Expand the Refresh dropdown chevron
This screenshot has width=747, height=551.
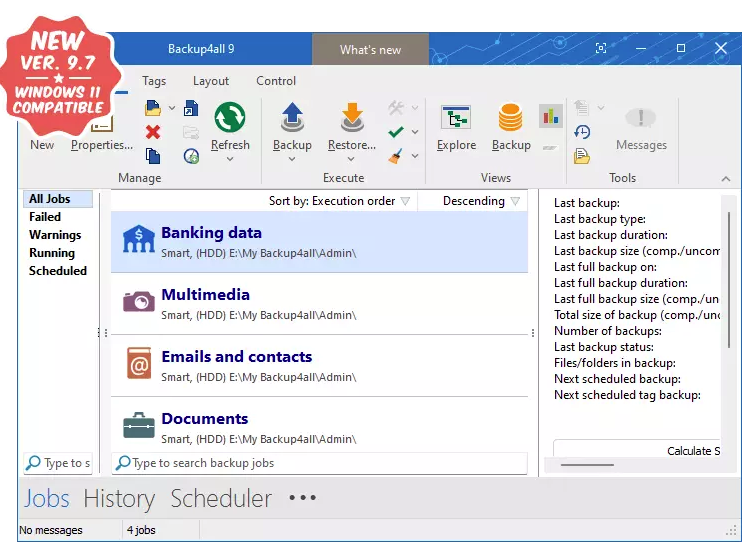[230, 160]
